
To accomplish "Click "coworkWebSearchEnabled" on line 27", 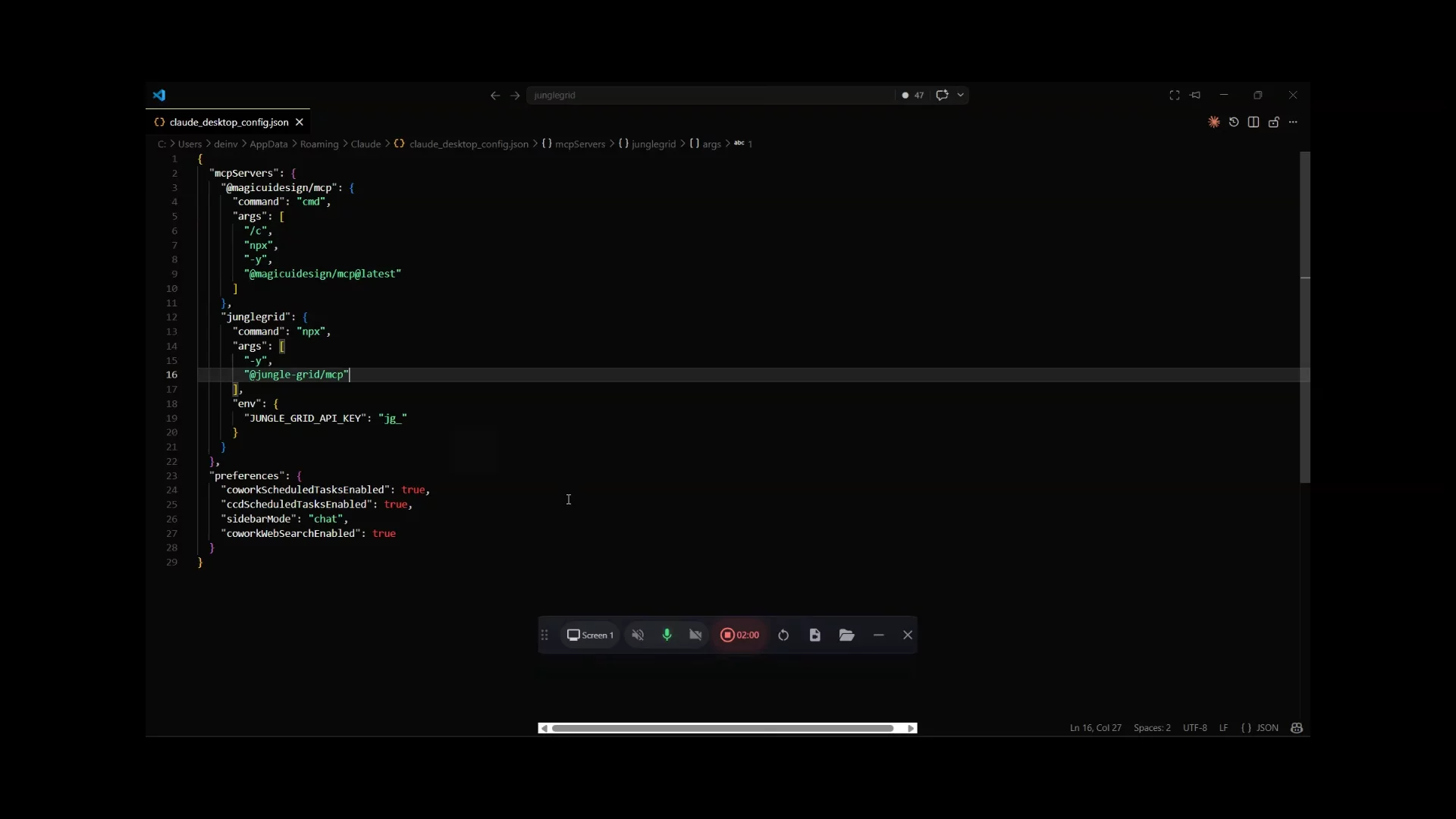I will (x=291, y=533).
